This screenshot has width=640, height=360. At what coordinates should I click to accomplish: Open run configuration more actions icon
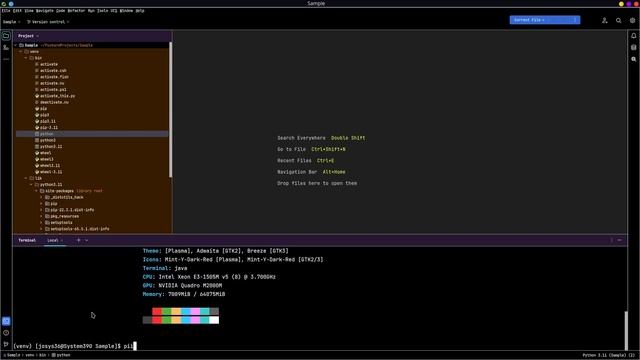click(575, 20)
